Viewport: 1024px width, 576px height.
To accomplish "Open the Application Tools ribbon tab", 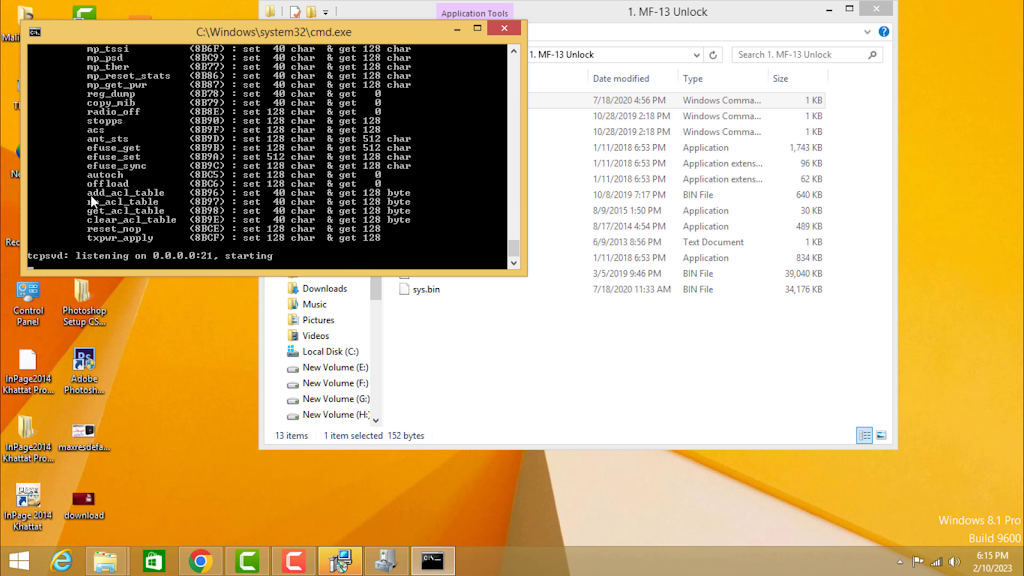I will (474, 12).
